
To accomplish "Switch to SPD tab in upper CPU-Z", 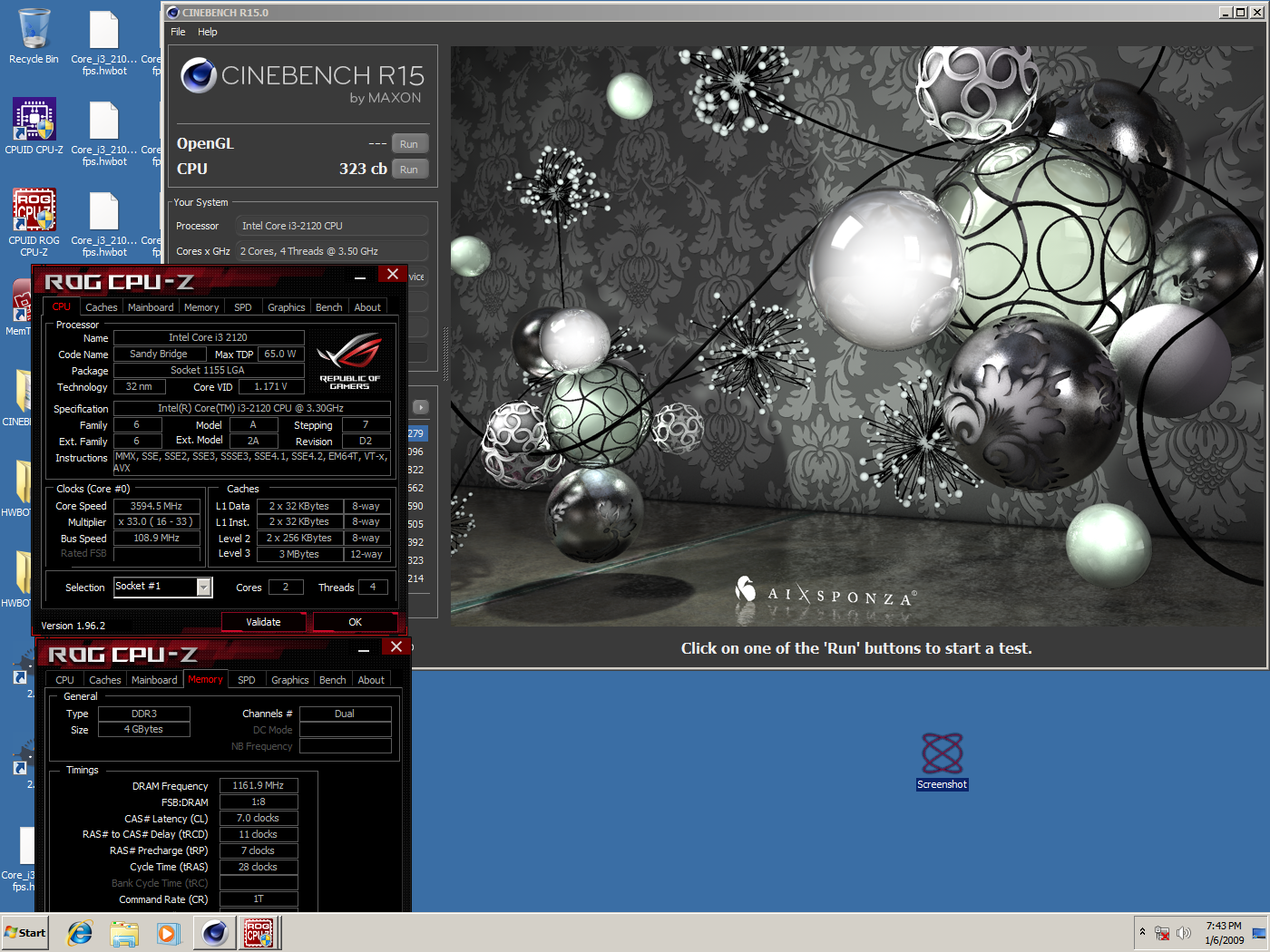I will pyautogui.click(x=243, y=307).
